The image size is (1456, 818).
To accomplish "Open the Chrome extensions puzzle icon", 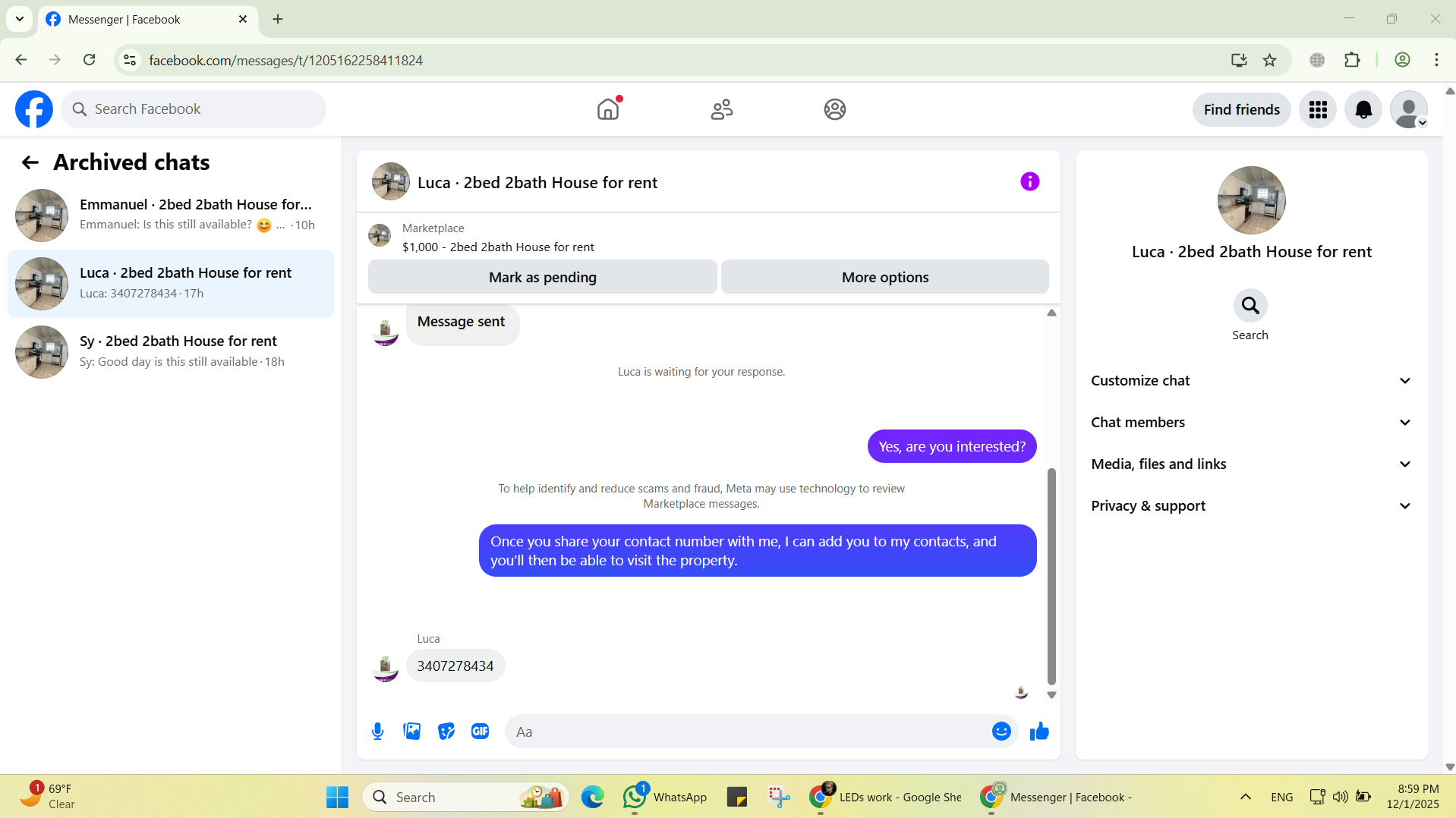I will (x=1352, y=60).
